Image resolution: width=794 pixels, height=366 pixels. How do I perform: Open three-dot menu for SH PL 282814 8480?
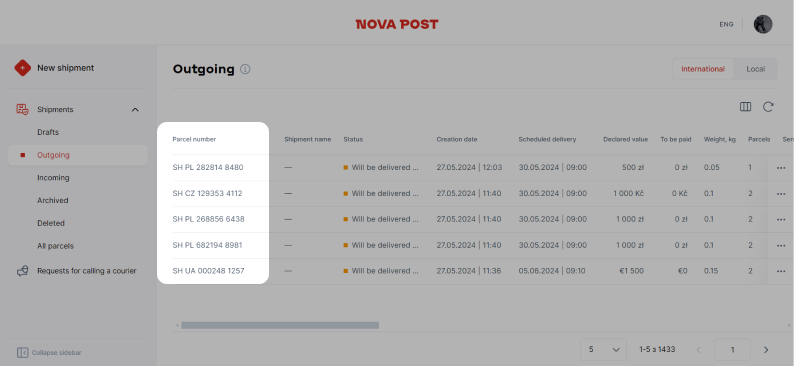pos(781,168)
